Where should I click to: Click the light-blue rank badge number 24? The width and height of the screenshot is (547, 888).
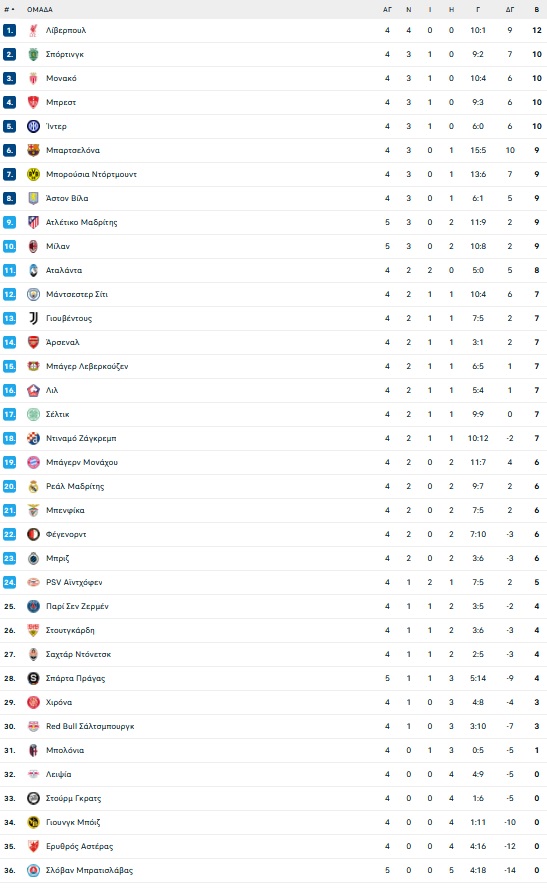10,582
